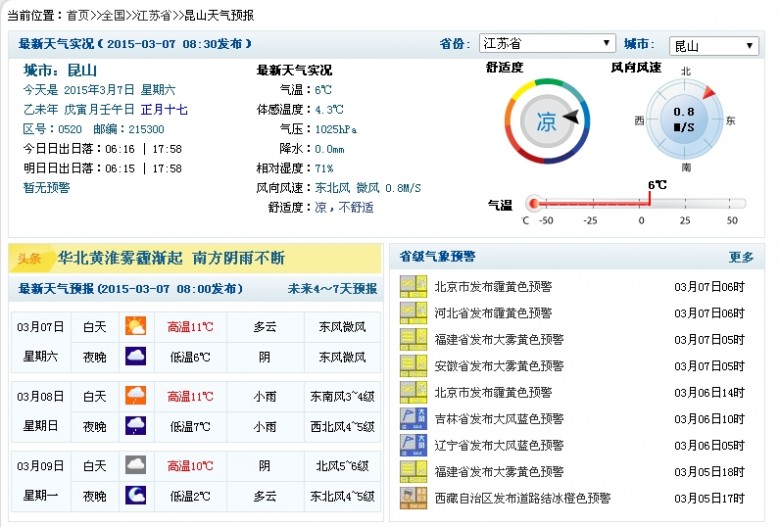
Task: Open the 未来4~7天预报 link
Action: 332,289
